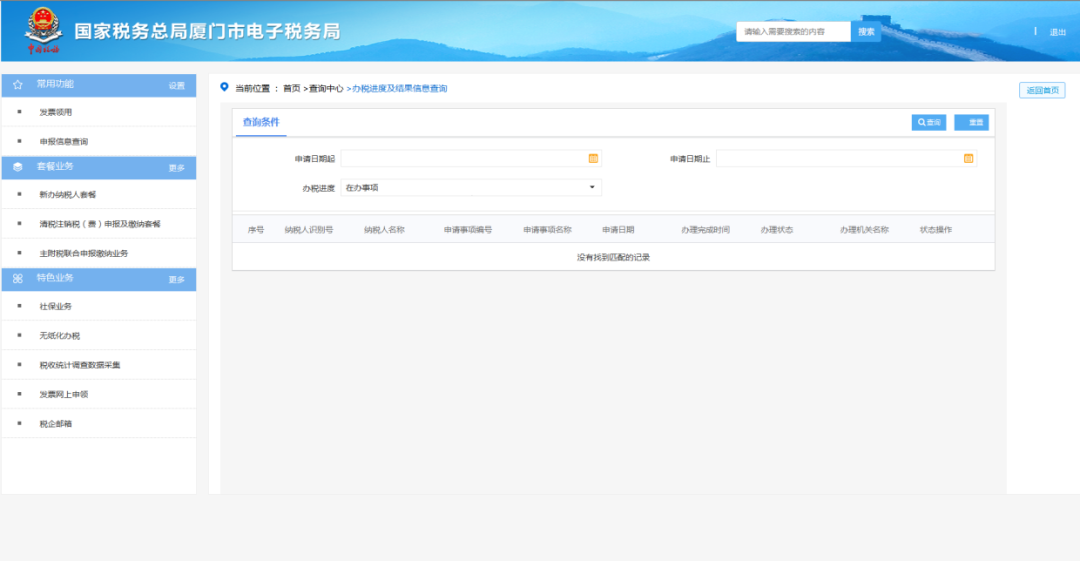Viewport: 1080px width, 561px height.
Task: Click the 国家税务总局厦门市电子税务局 title
Action: click(207, 31)
